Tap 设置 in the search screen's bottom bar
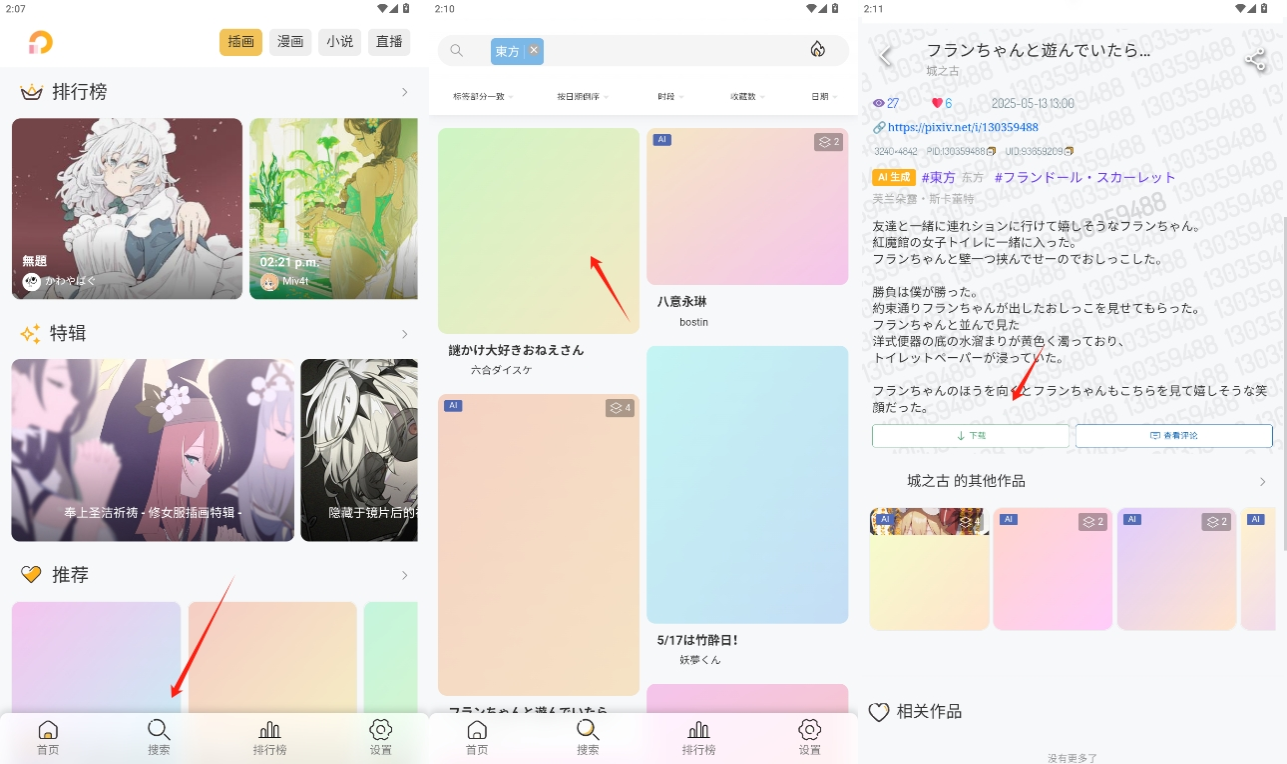The width and height of the screenshot is (1287, 764). pos(810,737)
